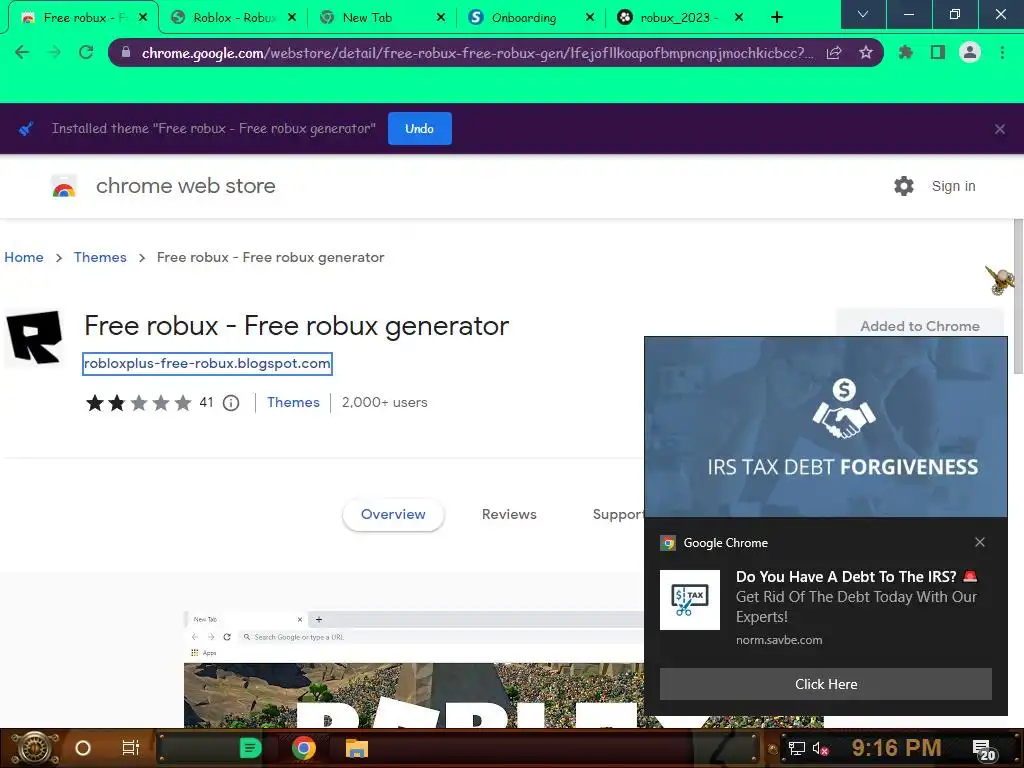Open the Extensions puzzle icon
The width and height of the screenshot is (1024, 768).
point(906,52)
